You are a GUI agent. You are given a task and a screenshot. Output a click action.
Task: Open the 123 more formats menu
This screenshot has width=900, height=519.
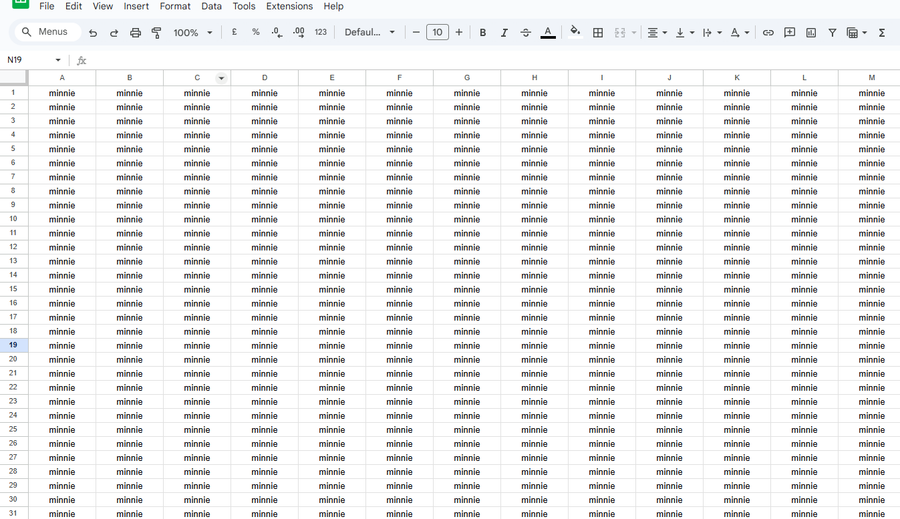pos(320,32)
